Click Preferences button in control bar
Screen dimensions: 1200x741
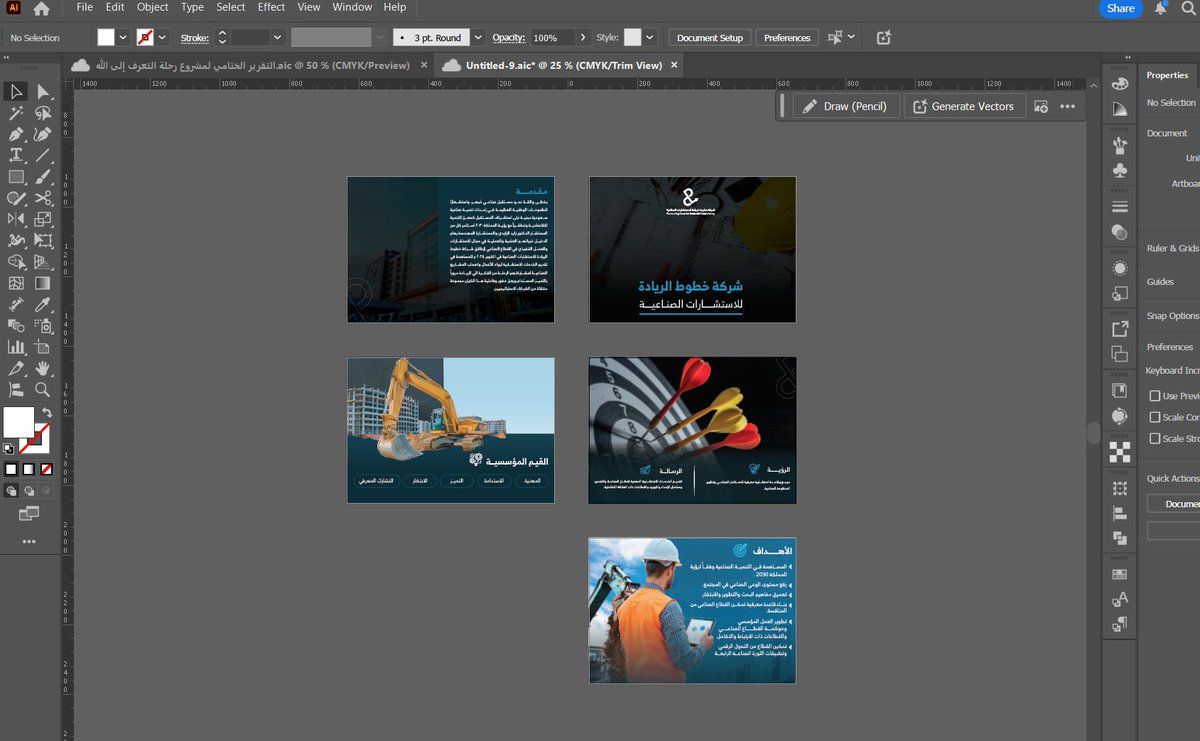pos(787,37)
